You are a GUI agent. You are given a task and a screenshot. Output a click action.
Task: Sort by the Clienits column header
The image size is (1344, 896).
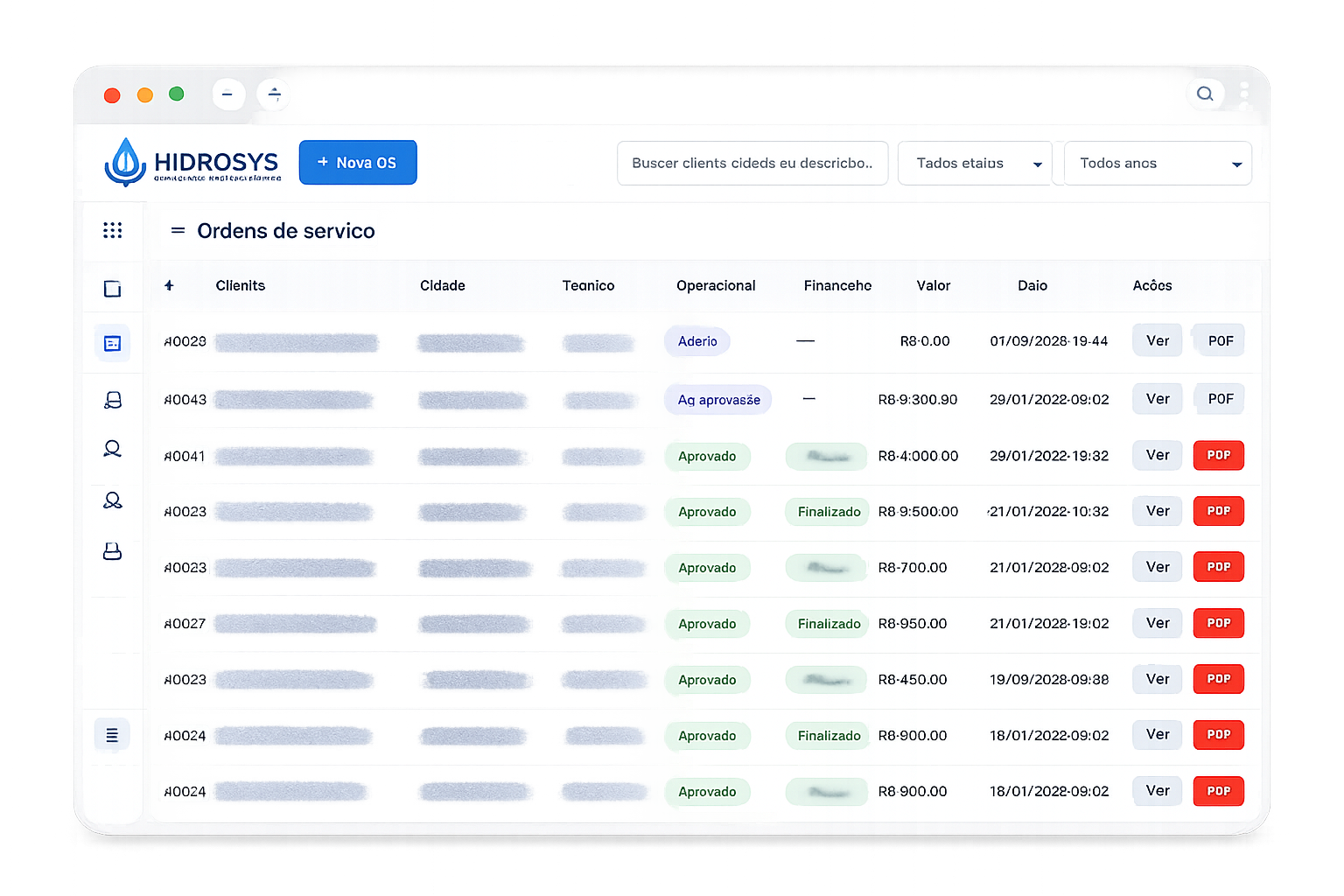tap(240, 285)
